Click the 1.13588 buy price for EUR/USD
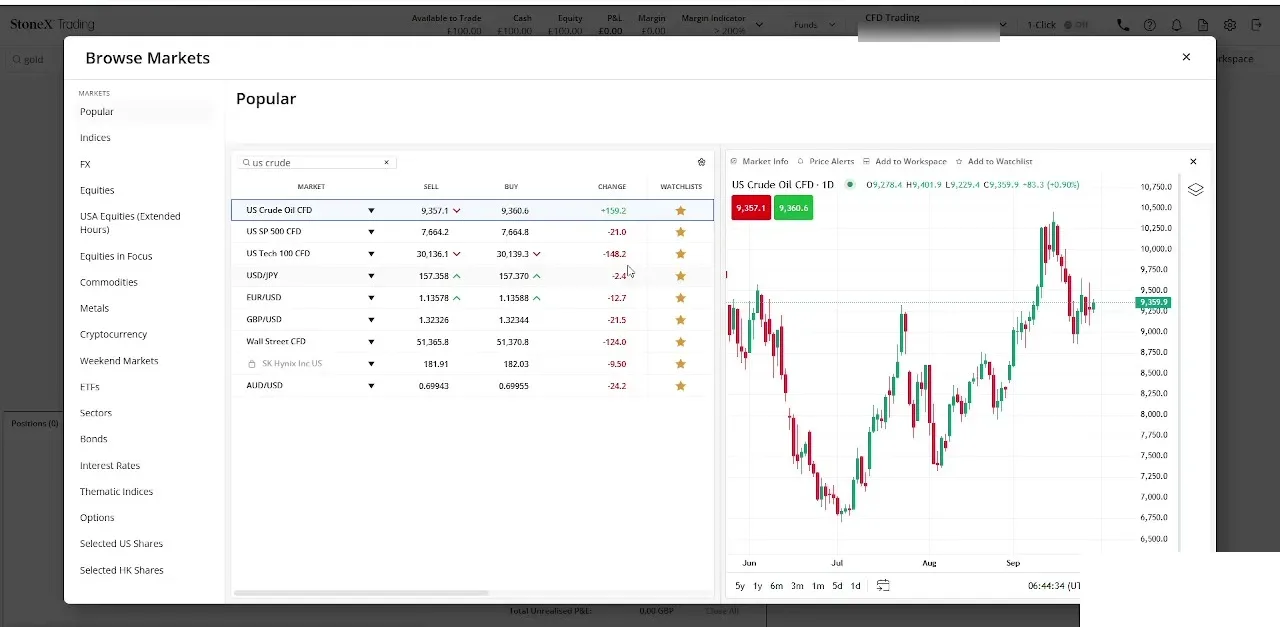 coord(513,298)
